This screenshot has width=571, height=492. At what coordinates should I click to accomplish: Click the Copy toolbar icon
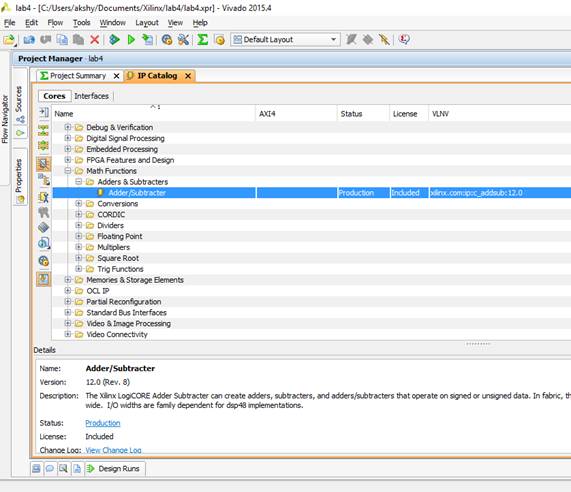point(62,39)
